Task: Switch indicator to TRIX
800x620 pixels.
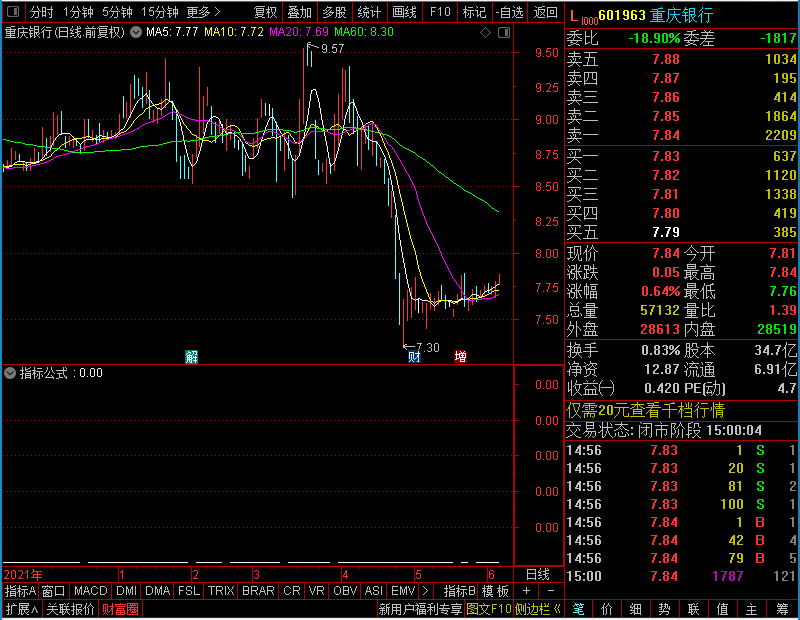Action: click(x=220, y=591)
